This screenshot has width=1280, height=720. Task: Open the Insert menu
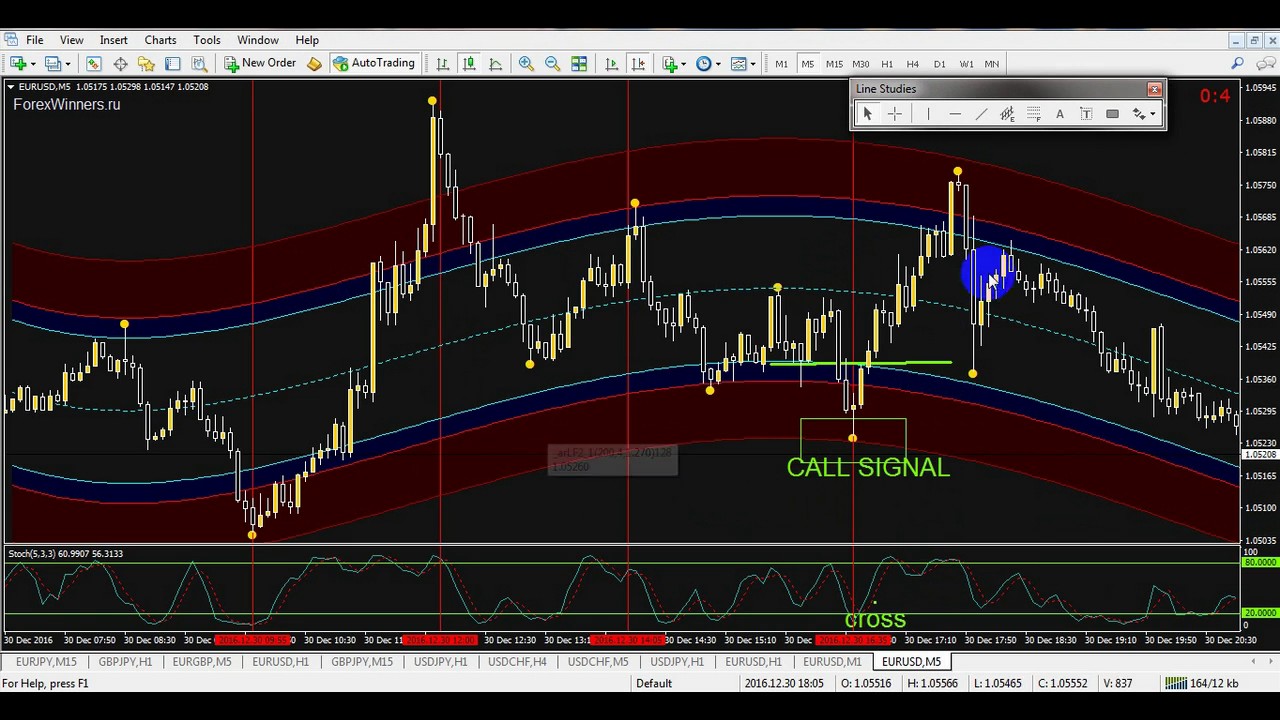point(113,40)
